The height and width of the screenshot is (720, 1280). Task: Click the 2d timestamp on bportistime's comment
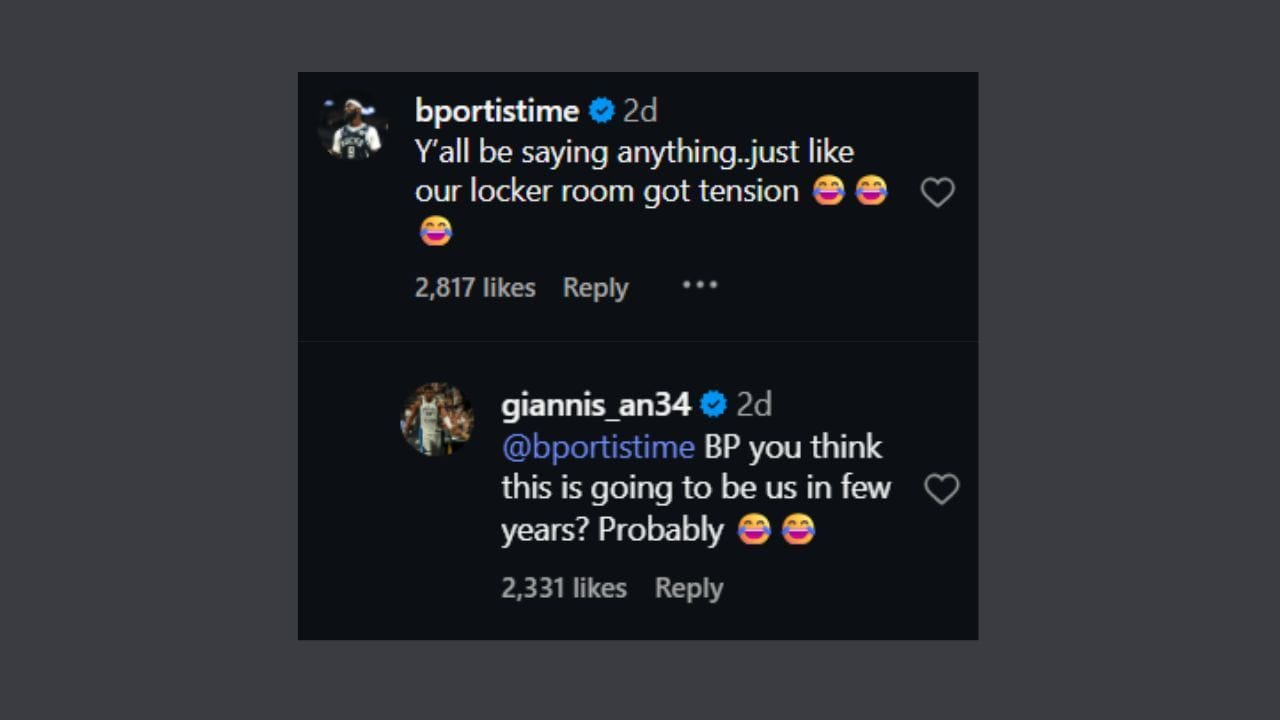click(x=640, y=111)
